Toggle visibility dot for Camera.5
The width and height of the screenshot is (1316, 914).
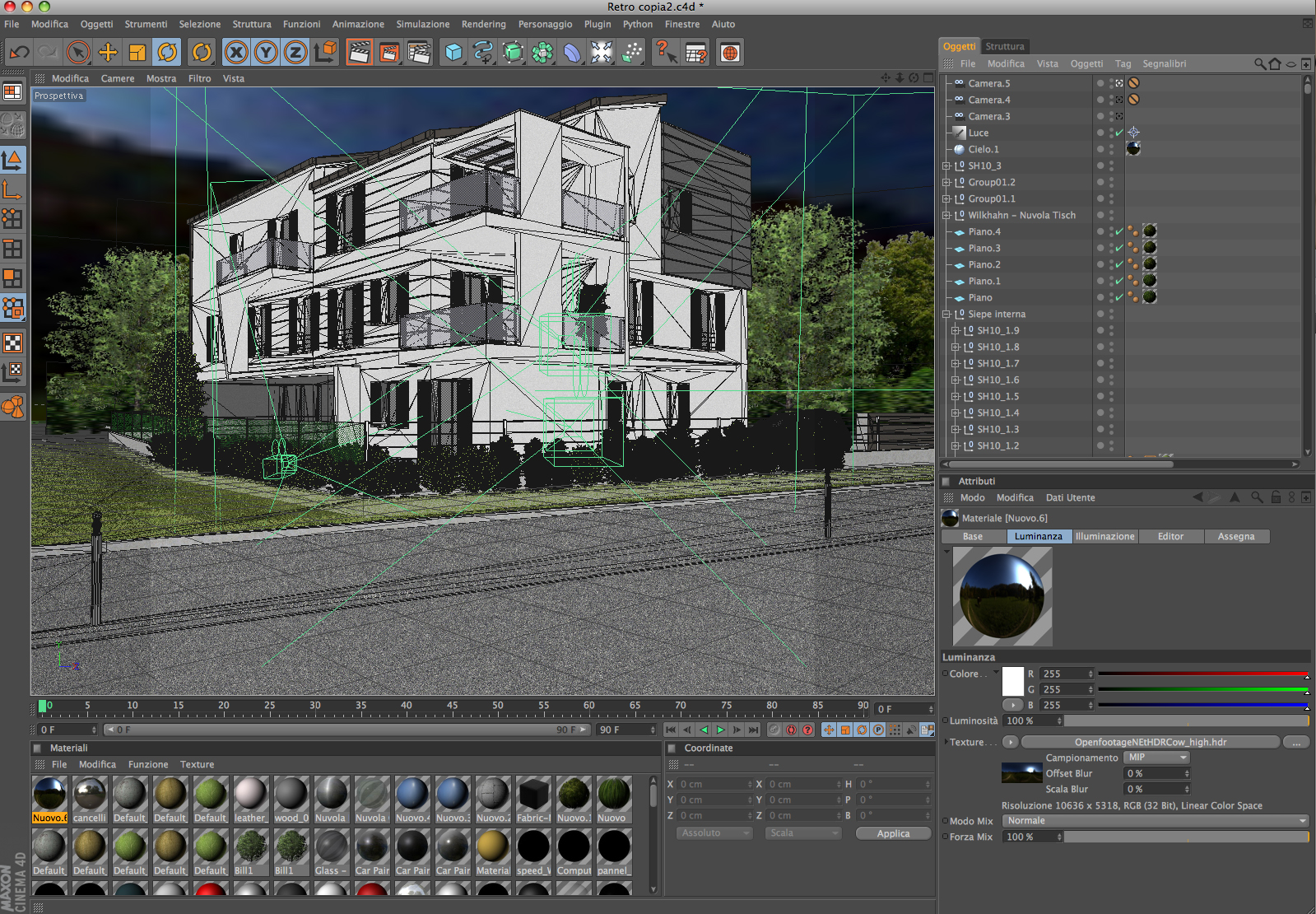coord(1100,82)
